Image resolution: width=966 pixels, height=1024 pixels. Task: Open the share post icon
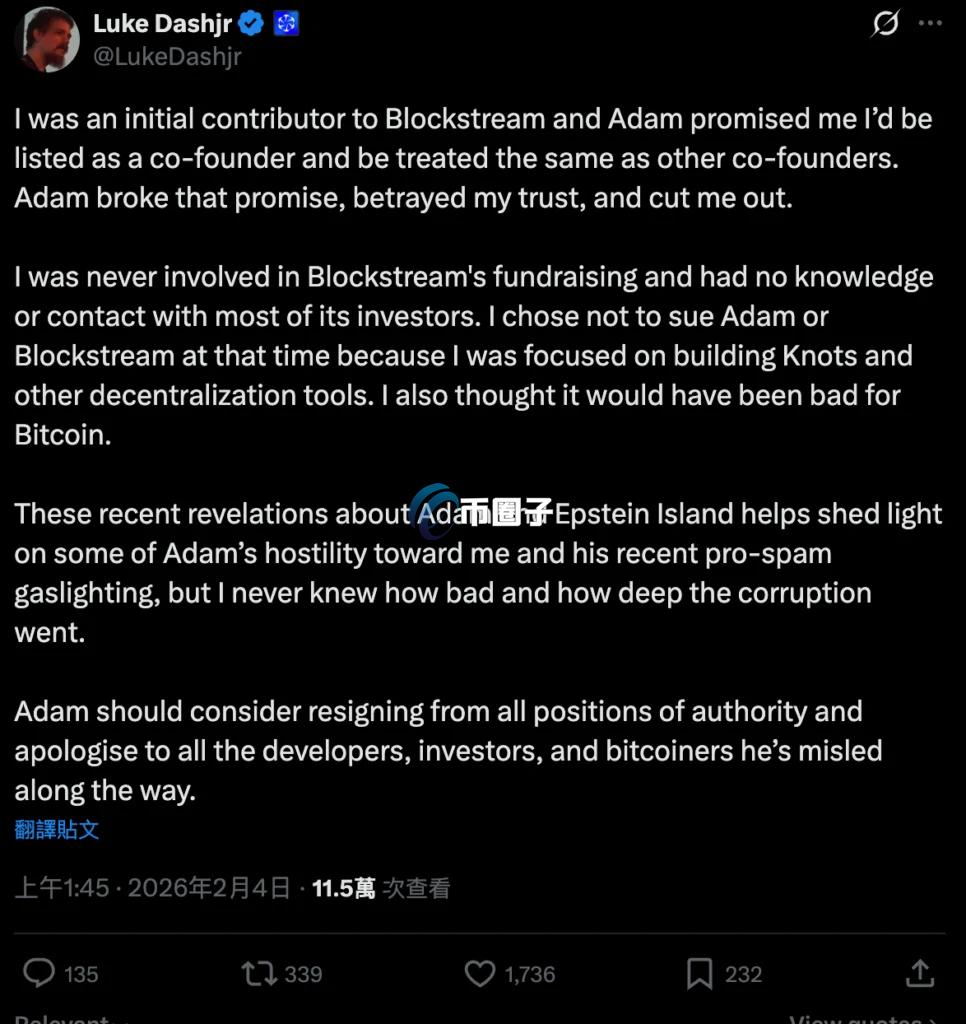pos(919,973)
